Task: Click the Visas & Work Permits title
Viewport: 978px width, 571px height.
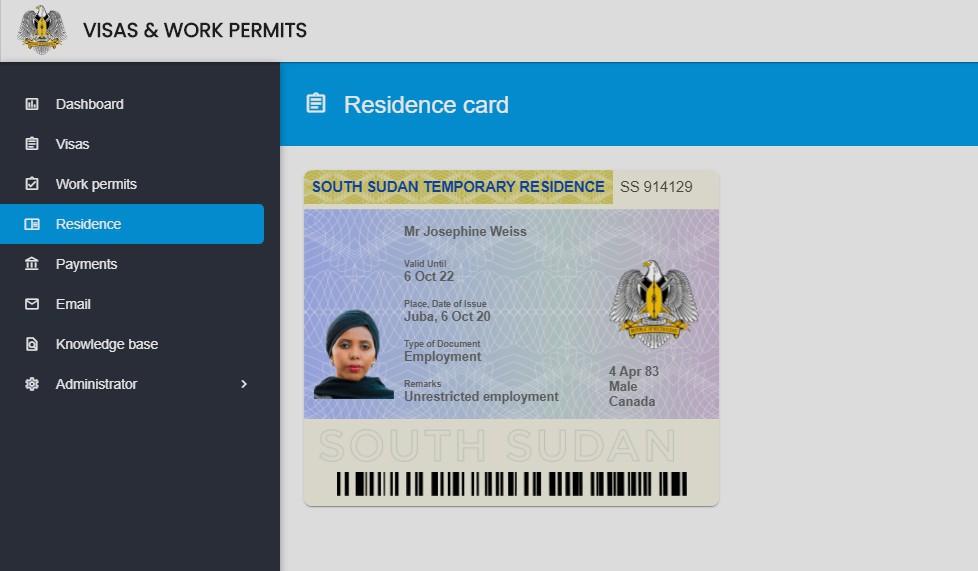Action: pos(195,31)
